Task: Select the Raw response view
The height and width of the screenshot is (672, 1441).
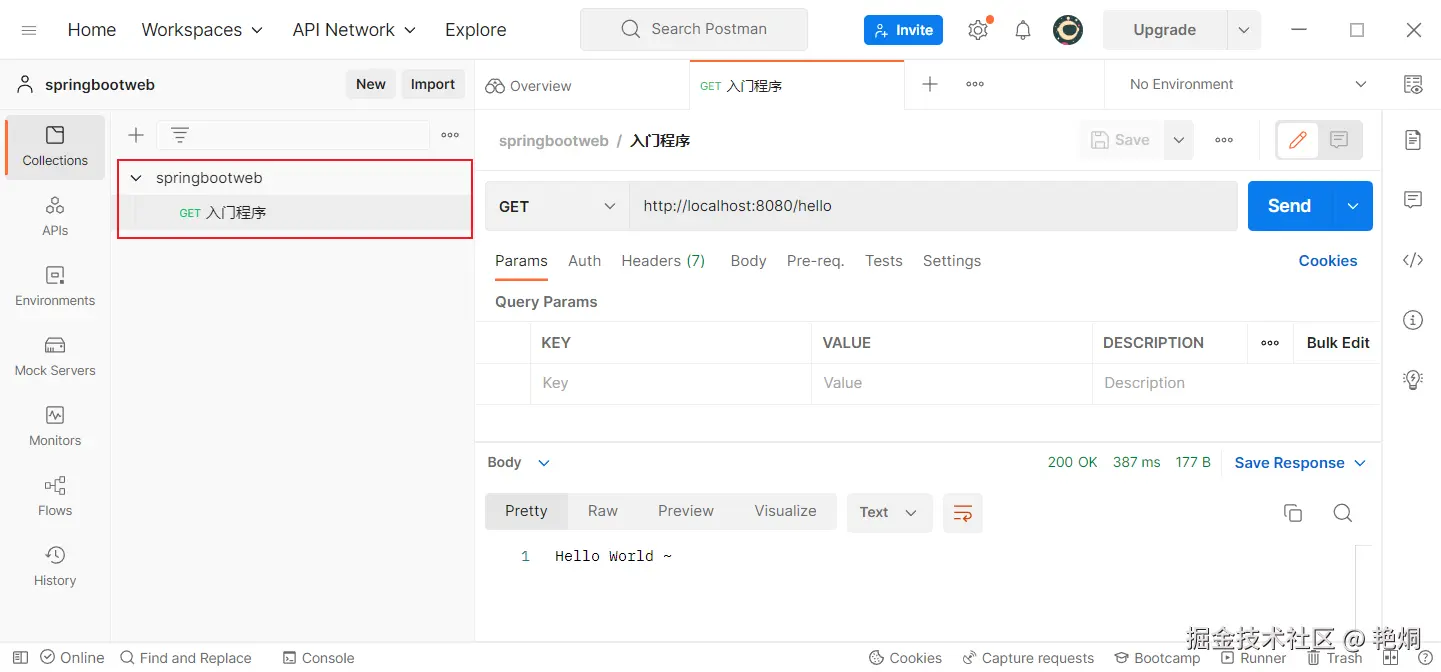Action: 603,511
